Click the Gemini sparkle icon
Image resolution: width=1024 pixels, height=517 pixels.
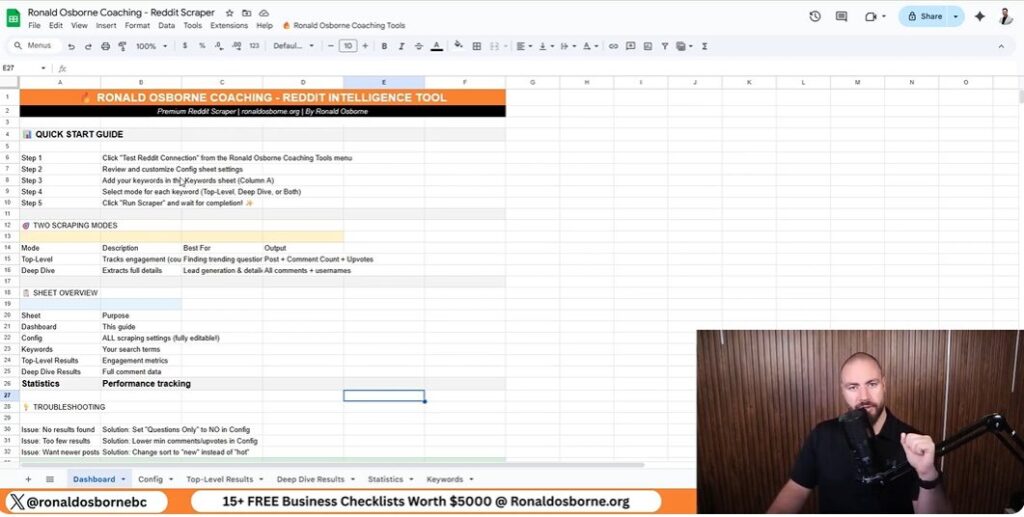click(979, 16)
